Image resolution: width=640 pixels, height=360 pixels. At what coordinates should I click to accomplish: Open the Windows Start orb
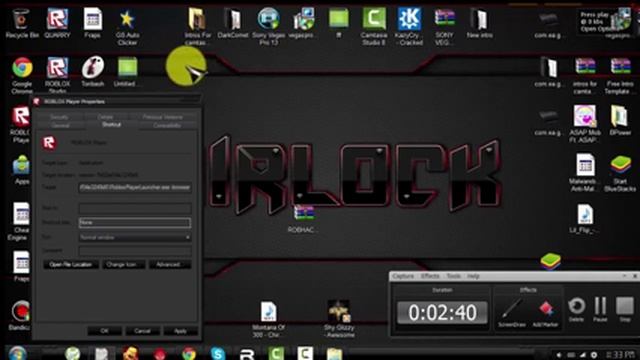tap(17, 353)
